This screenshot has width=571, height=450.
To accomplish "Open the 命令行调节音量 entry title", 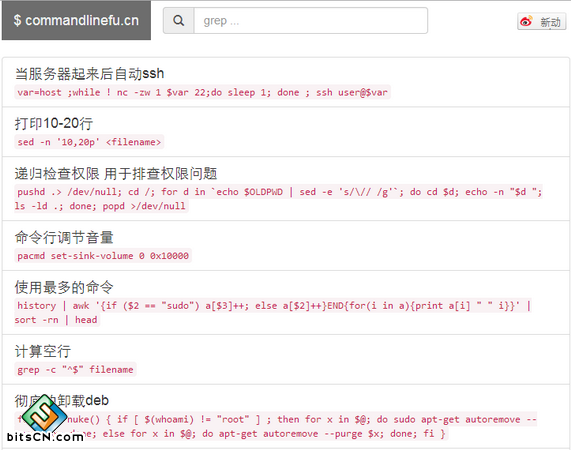I will click(64, 237).
